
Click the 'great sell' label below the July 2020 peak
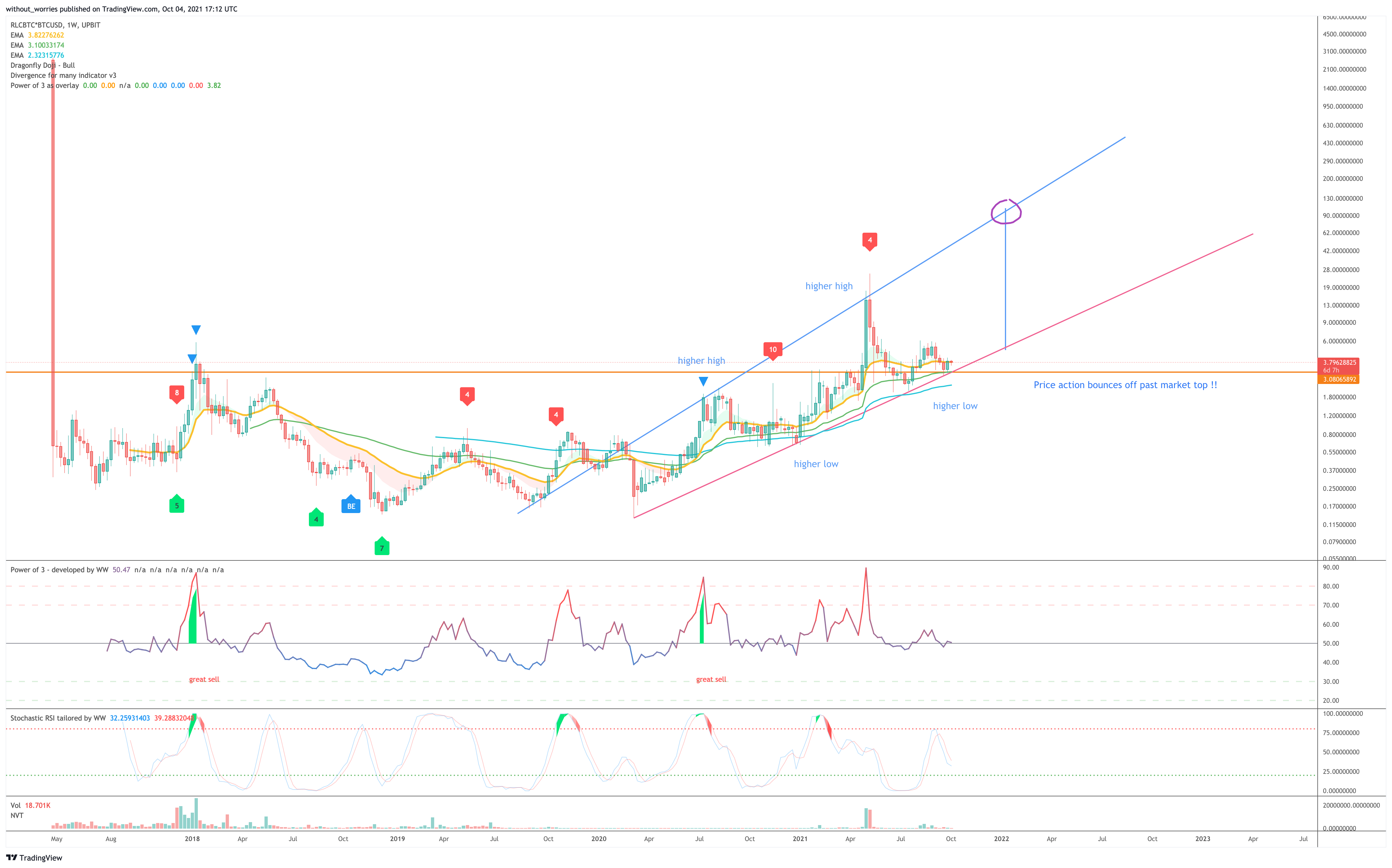[711, 679]
